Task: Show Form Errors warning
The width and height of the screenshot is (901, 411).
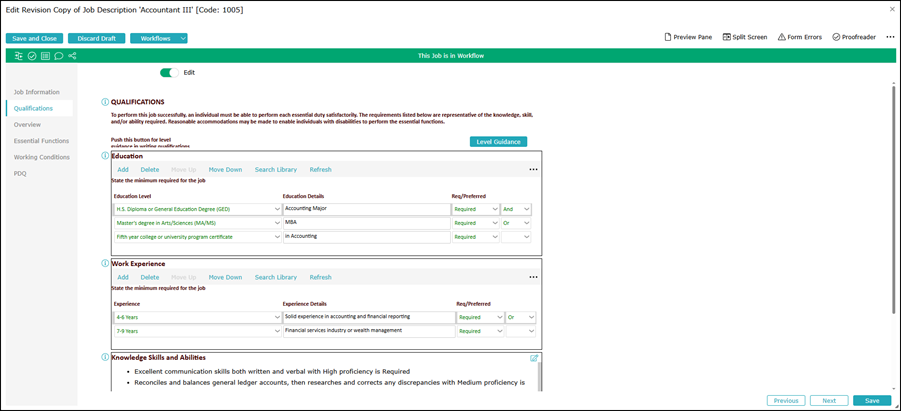Action: pos(800,37)
